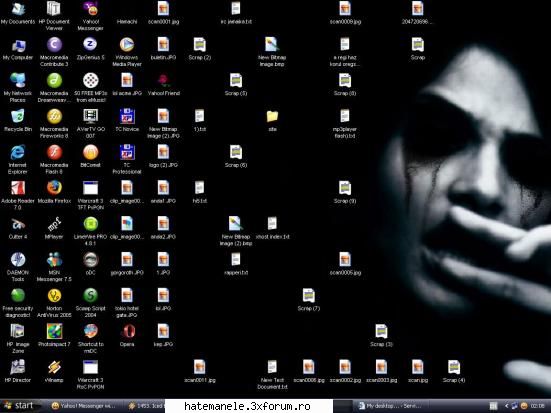Open the site folder
551x413 pixels.
tap(272, 121)
